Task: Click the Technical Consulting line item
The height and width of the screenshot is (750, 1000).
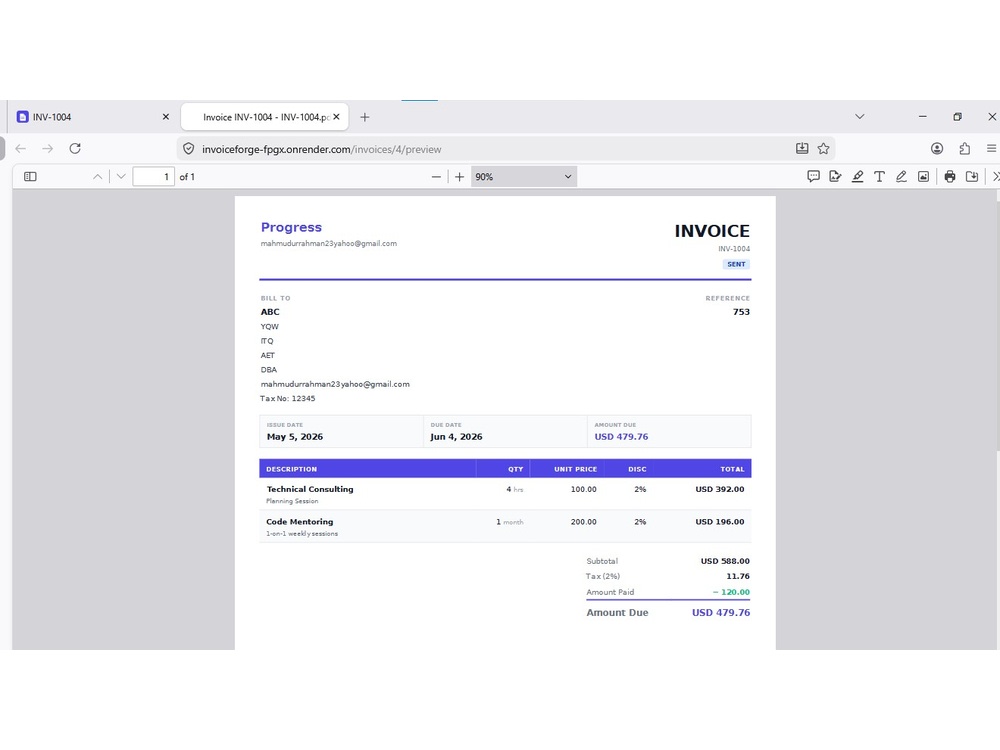Action: 310,489
